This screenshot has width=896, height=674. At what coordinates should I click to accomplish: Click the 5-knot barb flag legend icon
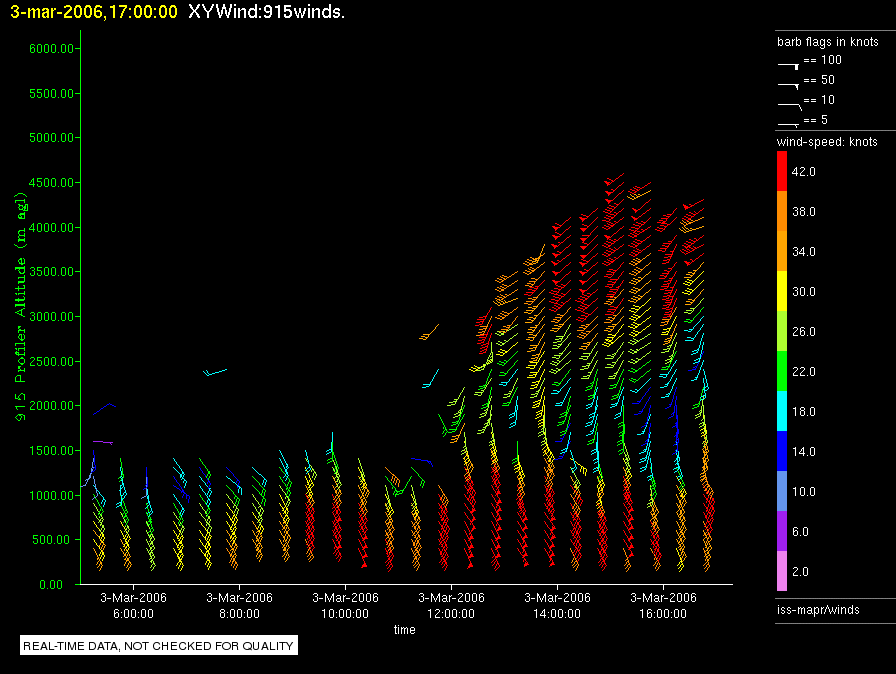click(x=789, y=122)
